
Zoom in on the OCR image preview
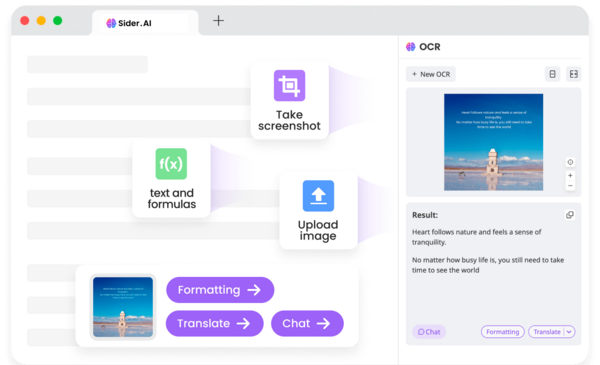[570, 176]
